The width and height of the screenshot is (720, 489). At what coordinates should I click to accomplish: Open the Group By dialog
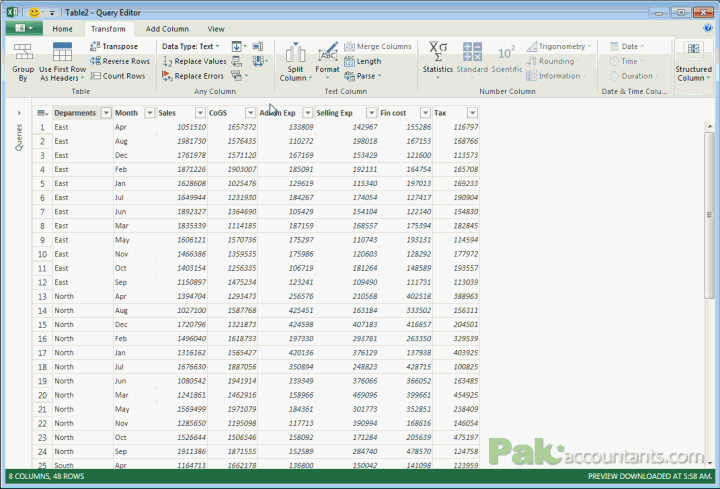point(23,63)
